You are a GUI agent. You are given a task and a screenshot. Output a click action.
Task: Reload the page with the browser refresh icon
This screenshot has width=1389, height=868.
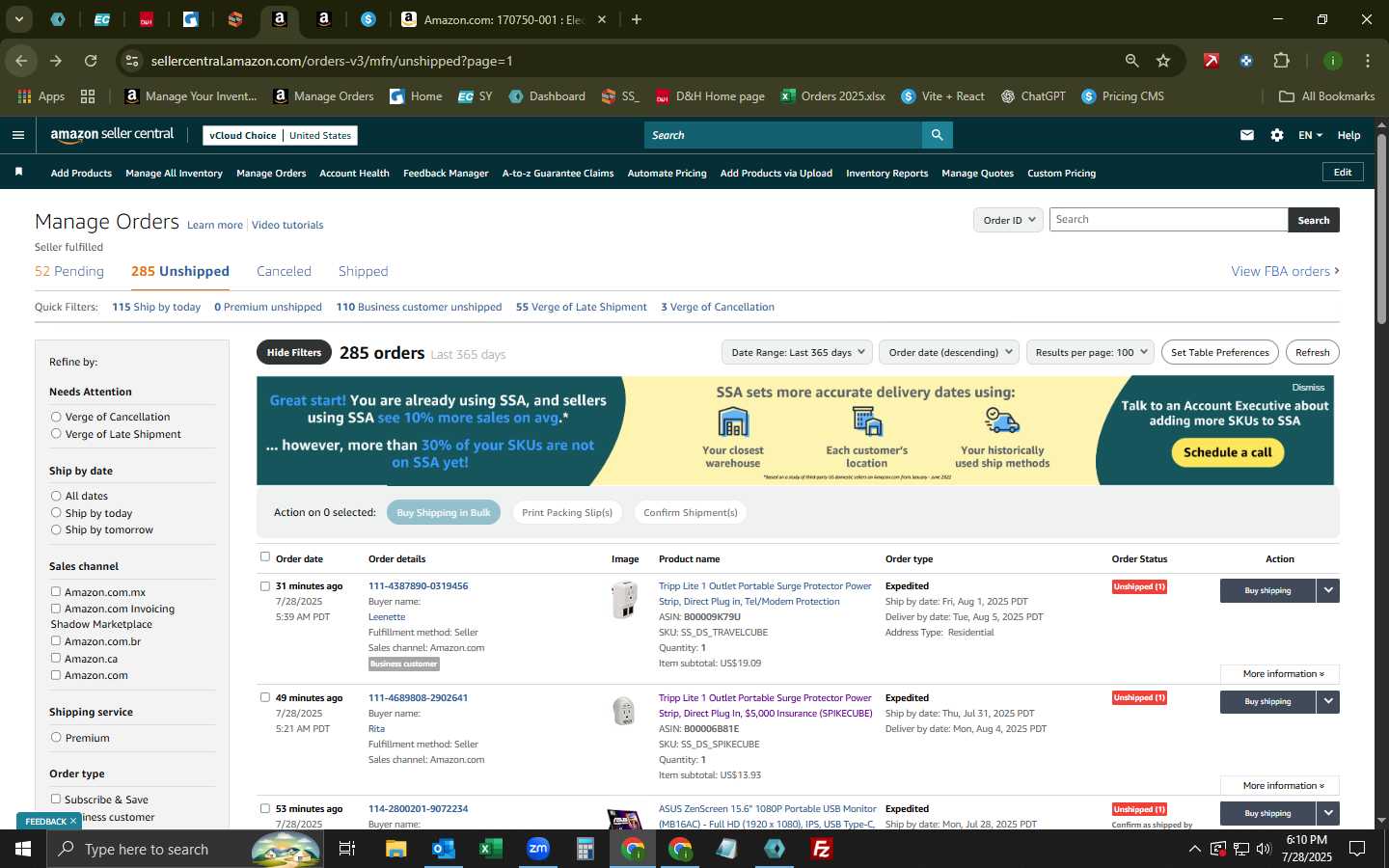pos(91,61)
